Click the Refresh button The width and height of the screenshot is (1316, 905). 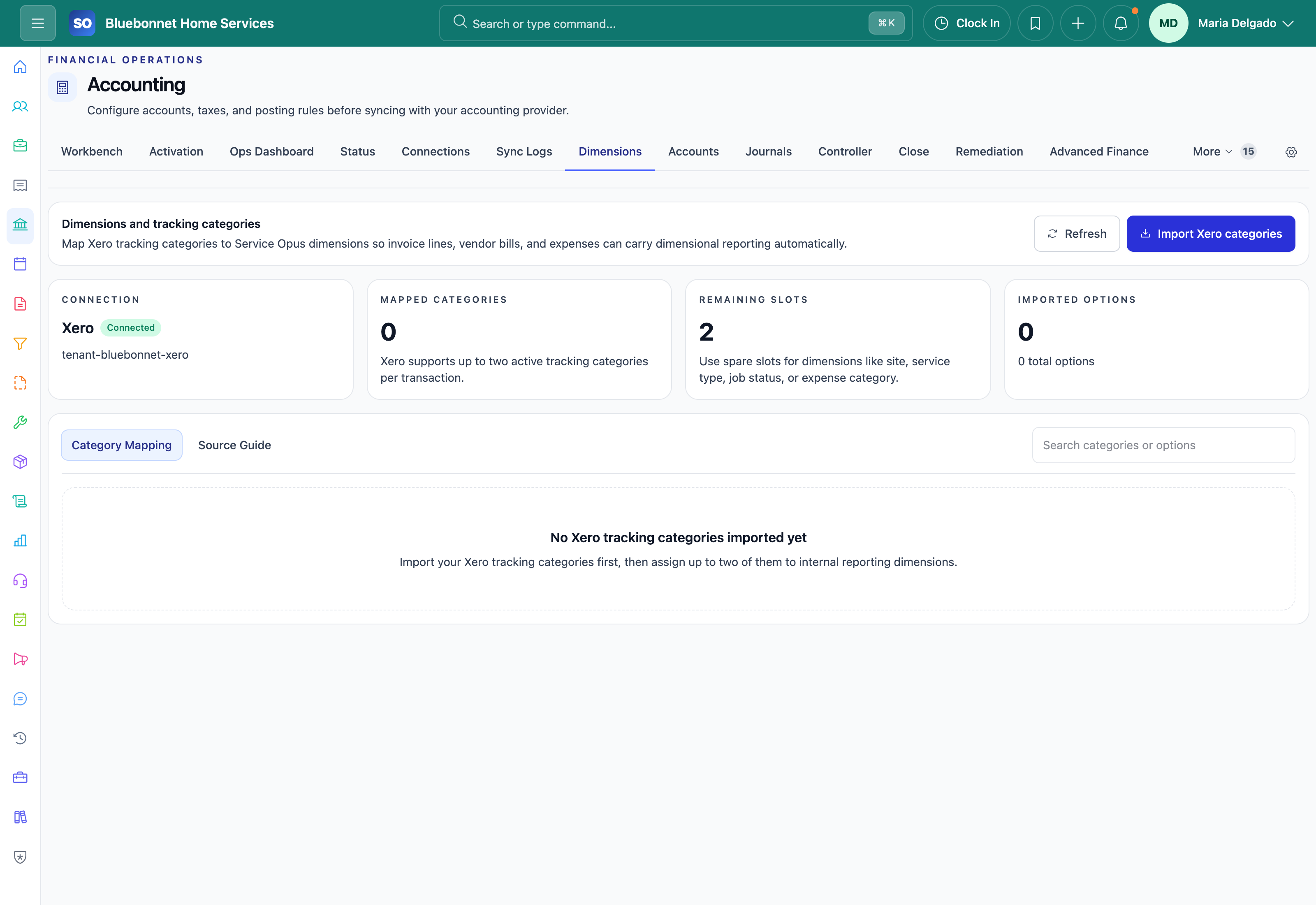pyautogui.click(x=1076, y=234)
